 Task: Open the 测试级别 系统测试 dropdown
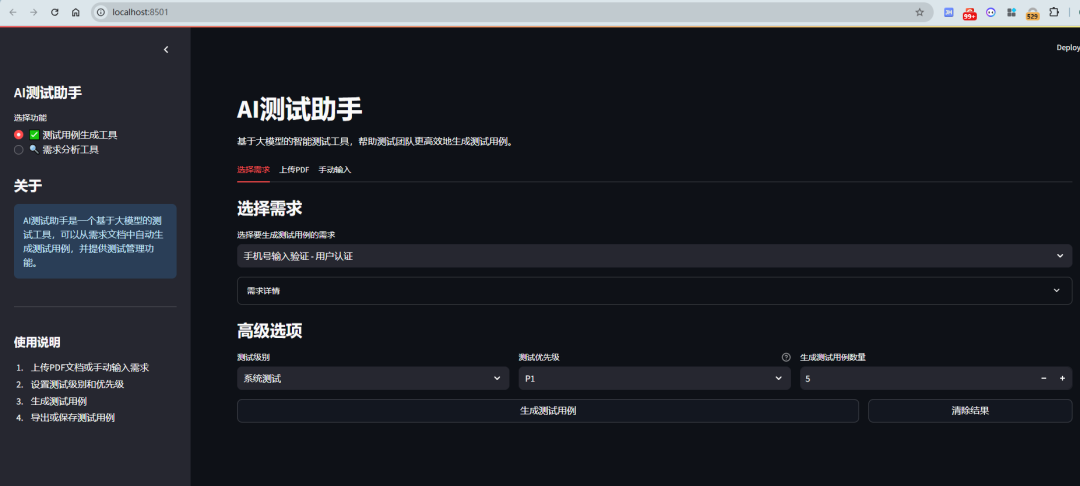coord(373,378)
